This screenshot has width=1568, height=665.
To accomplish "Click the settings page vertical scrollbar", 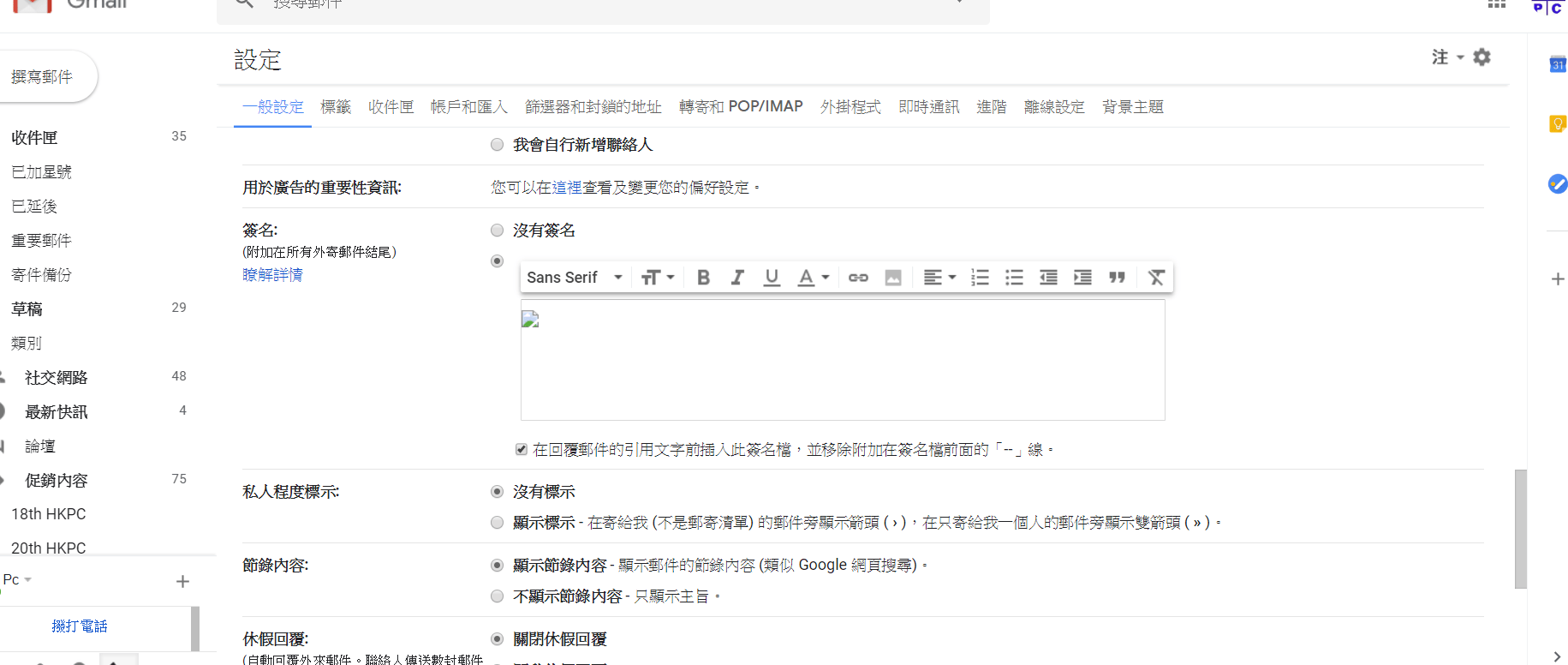I will click(1520, 529).
